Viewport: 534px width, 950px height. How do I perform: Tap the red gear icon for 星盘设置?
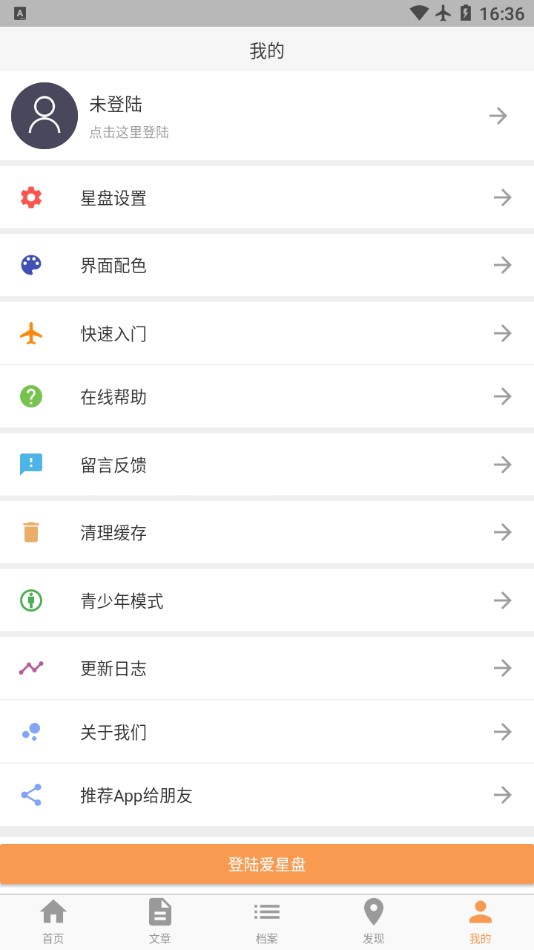point(31,198)
